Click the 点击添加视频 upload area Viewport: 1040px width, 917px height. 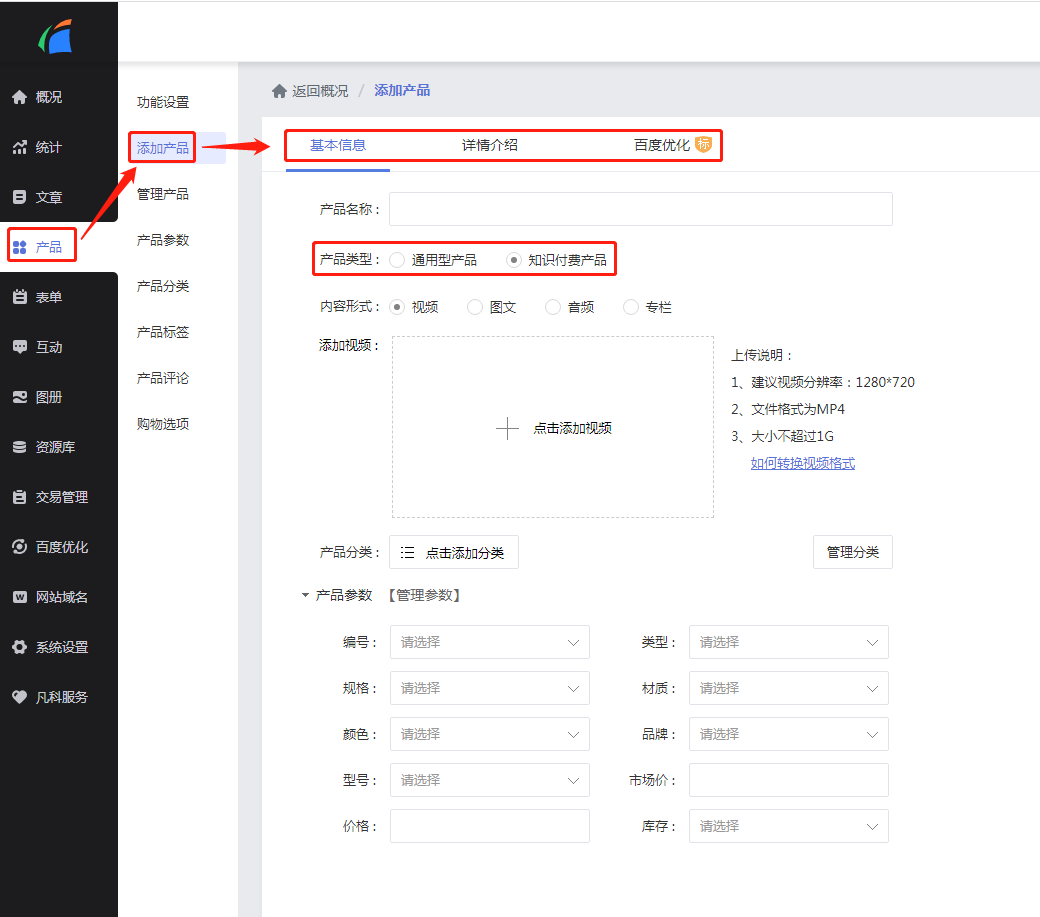[x=553, y=428]
